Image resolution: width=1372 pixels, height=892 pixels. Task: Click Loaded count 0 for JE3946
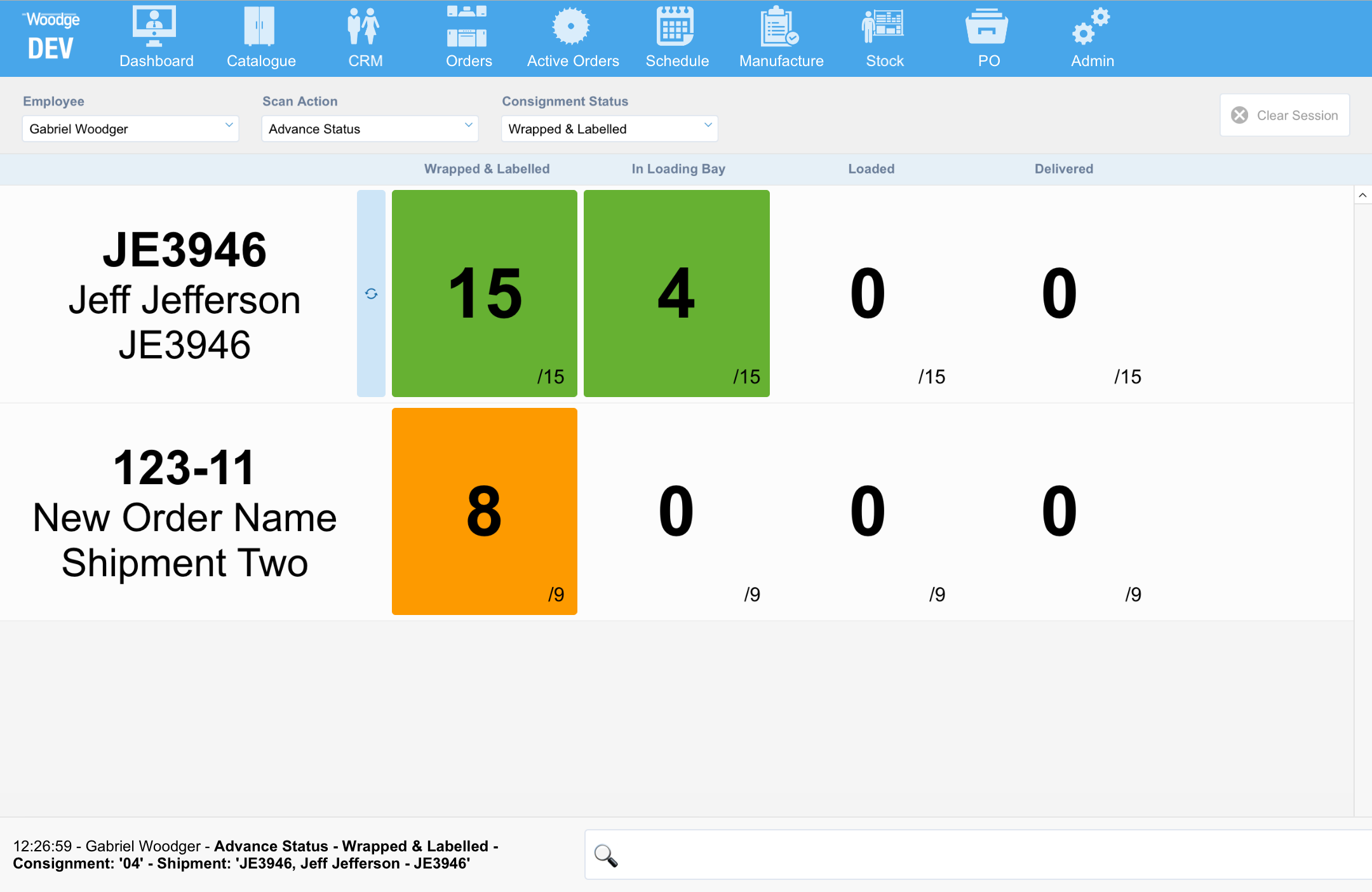point(868,294)
